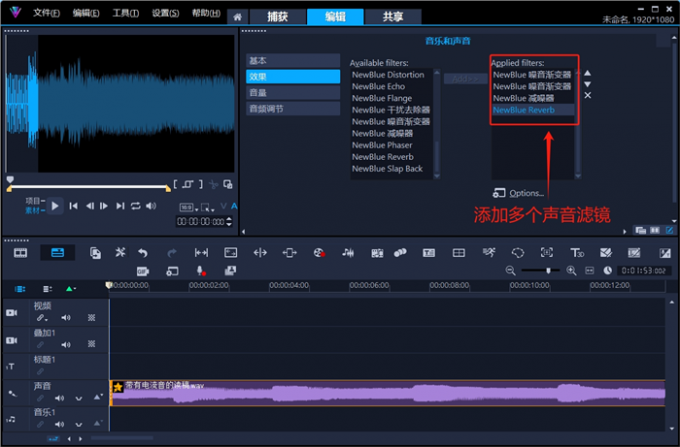Switch playback mode to 项目
This screenshot has height=447, width=680.
click(x=35, y=201)
